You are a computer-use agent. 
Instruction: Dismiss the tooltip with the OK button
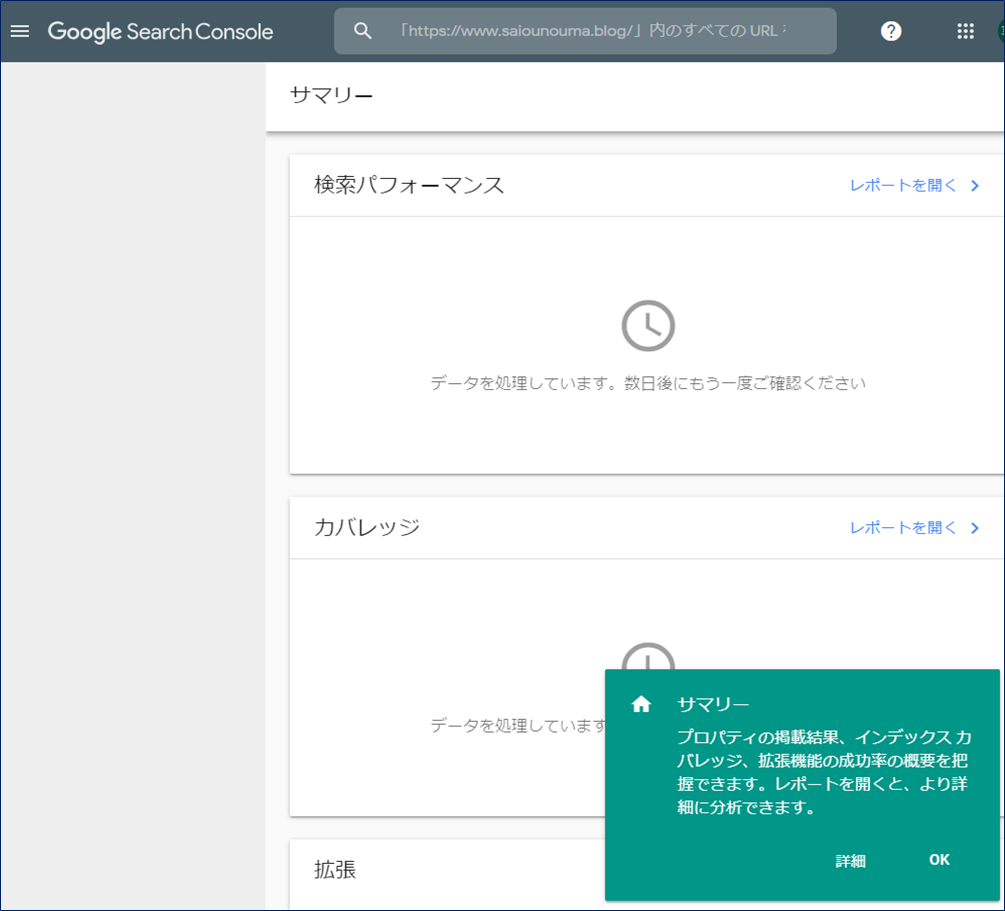[938, 860]
